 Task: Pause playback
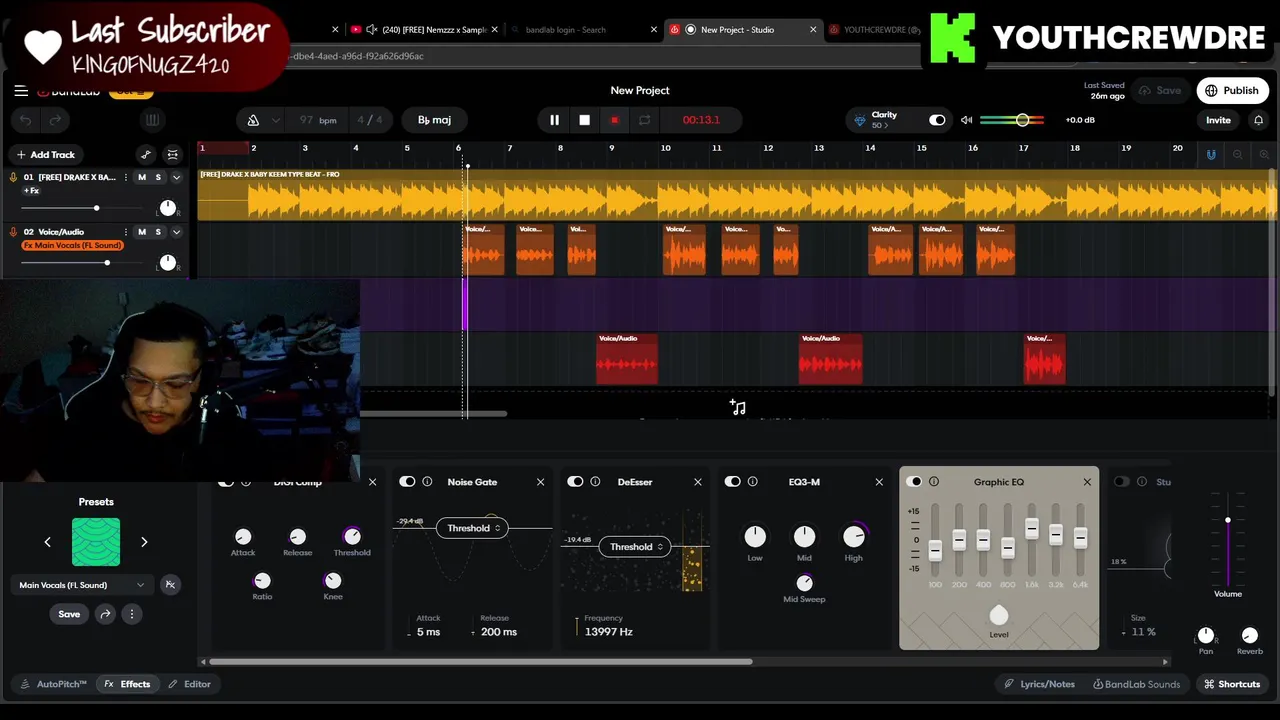[x=554, y=120]
